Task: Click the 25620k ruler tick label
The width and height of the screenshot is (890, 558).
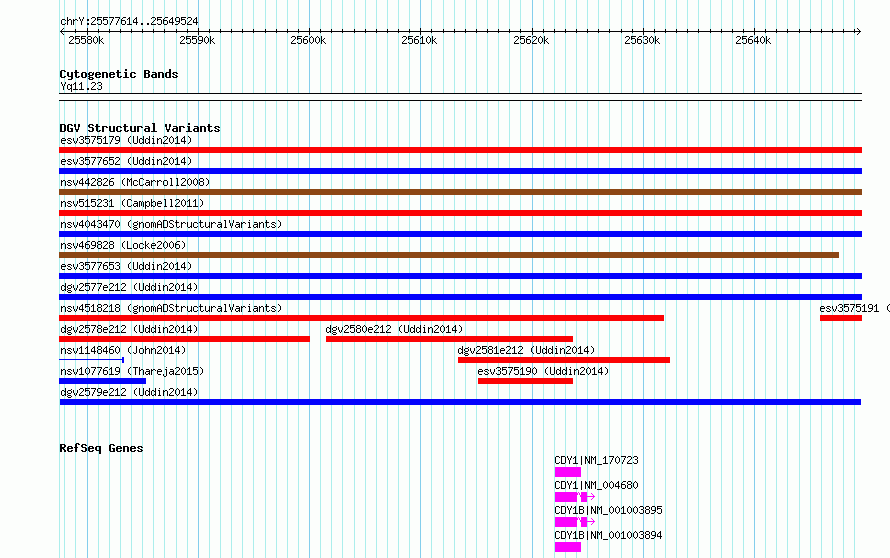Action: pos(531,40)
